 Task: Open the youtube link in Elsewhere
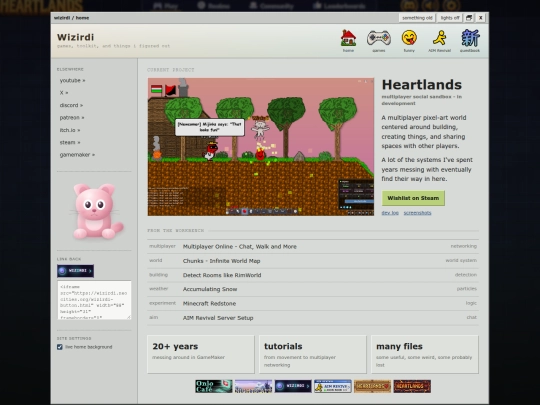click(72, 80)
